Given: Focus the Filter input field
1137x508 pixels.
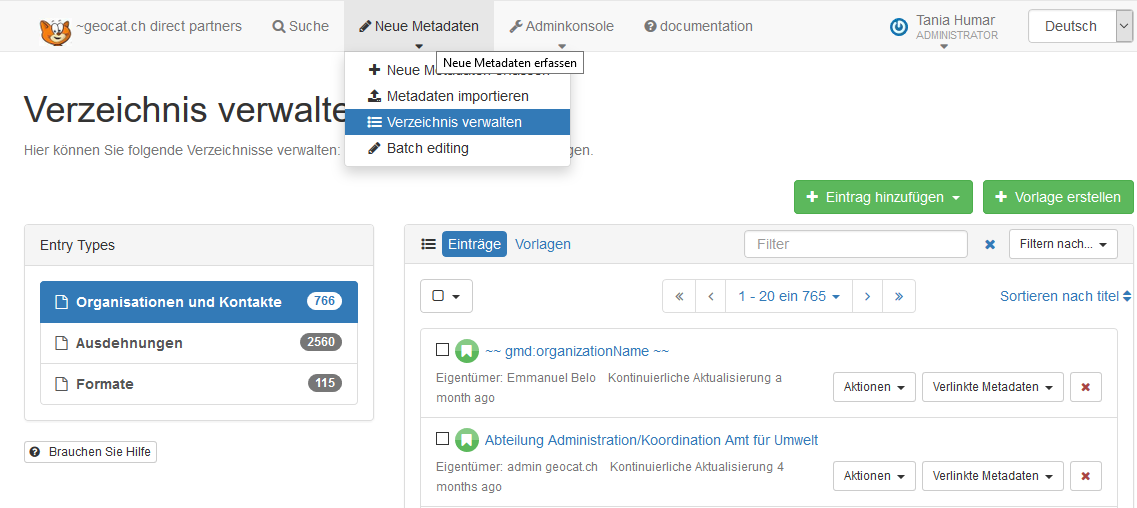Looking at the screenshot, I should [856, 244].
